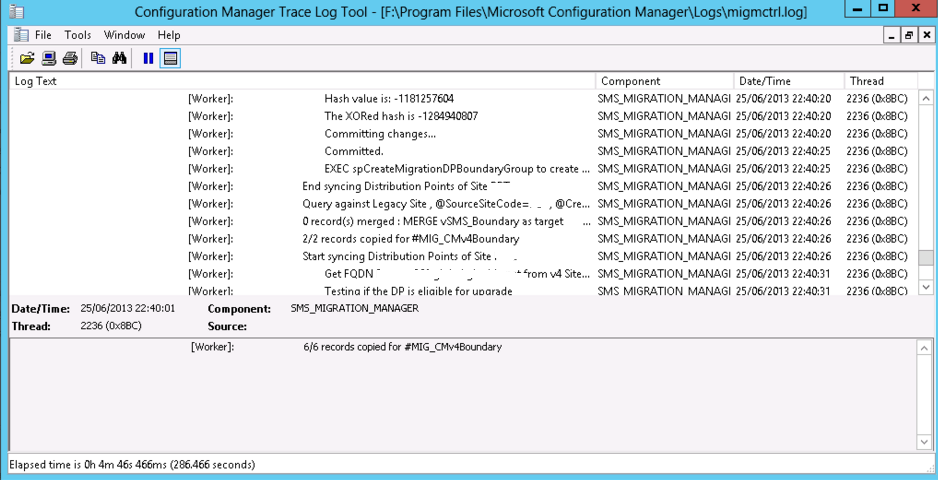Select the 'Committed.' log row
This screenshot has height=480, width=938.
click(x=464, y=151)
